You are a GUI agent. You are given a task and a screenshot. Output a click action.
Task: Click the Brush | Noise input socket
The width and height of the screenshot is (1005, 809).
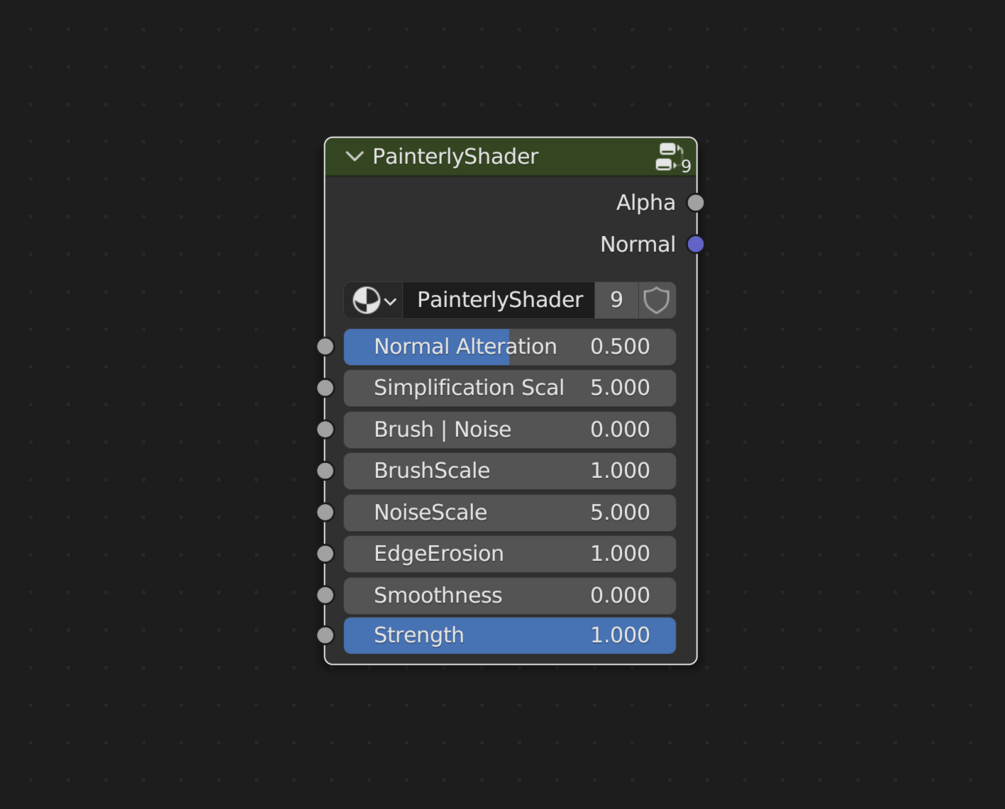click(325, 430)
